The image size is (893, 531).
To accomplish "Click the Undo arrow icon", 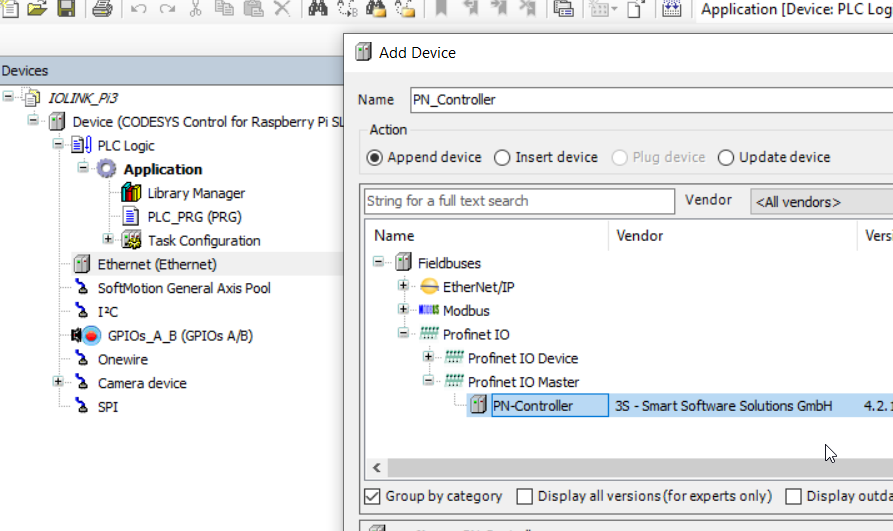I will tap(138, 8).
